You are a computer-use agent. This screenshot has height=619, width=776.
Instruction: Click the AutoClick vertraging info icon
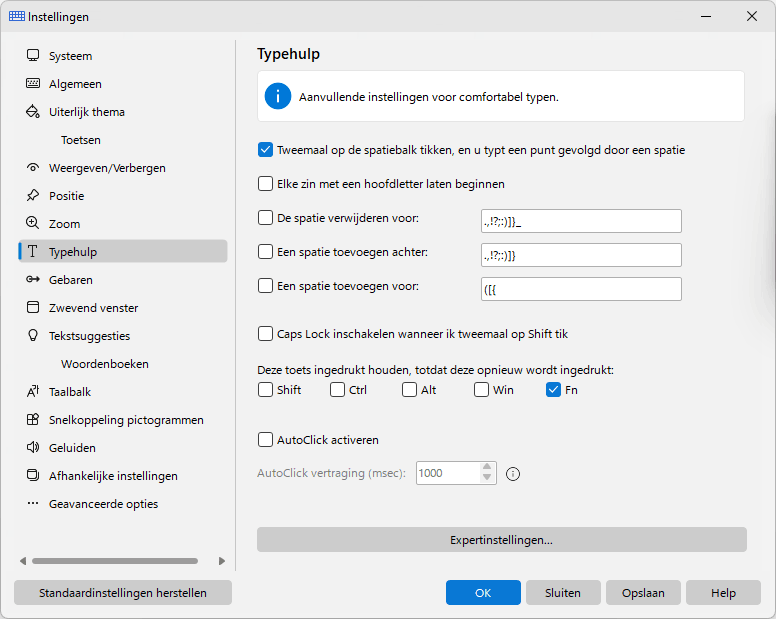pyautogui.click(x=513, y=474)
